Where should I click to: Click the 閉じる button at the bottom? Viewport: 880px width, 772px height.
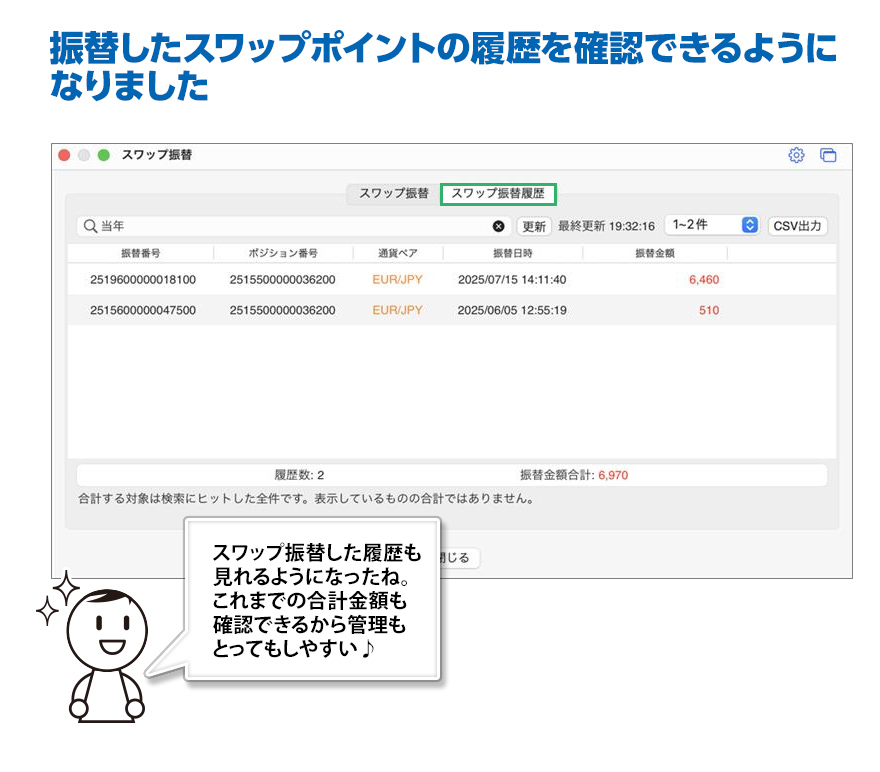coord(460,558)
